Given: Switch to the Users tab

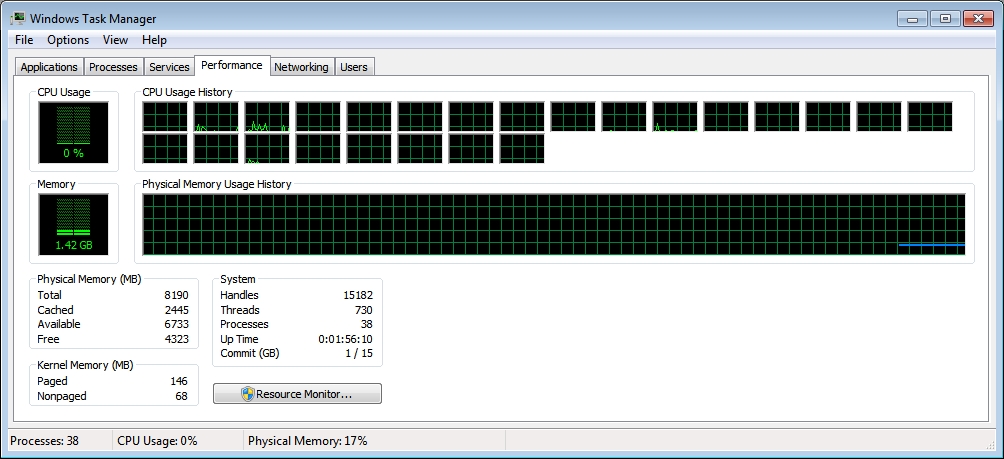Looking at the screenshot, I should pyautogui.click(x=354, y=67).
